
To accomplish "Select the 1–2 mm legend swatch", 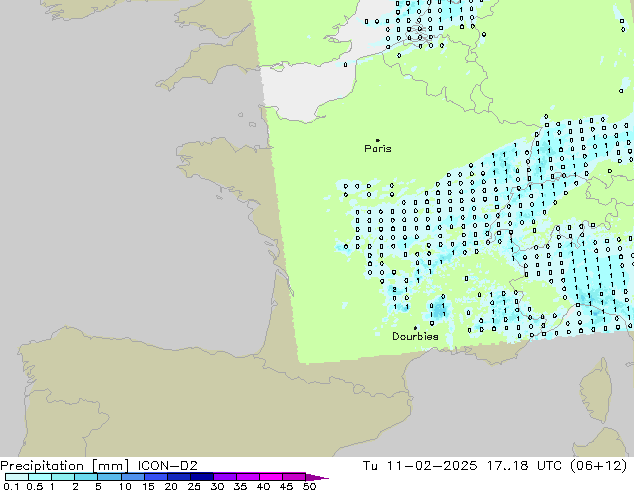I will pyautogui.click(x=63, y=477).
